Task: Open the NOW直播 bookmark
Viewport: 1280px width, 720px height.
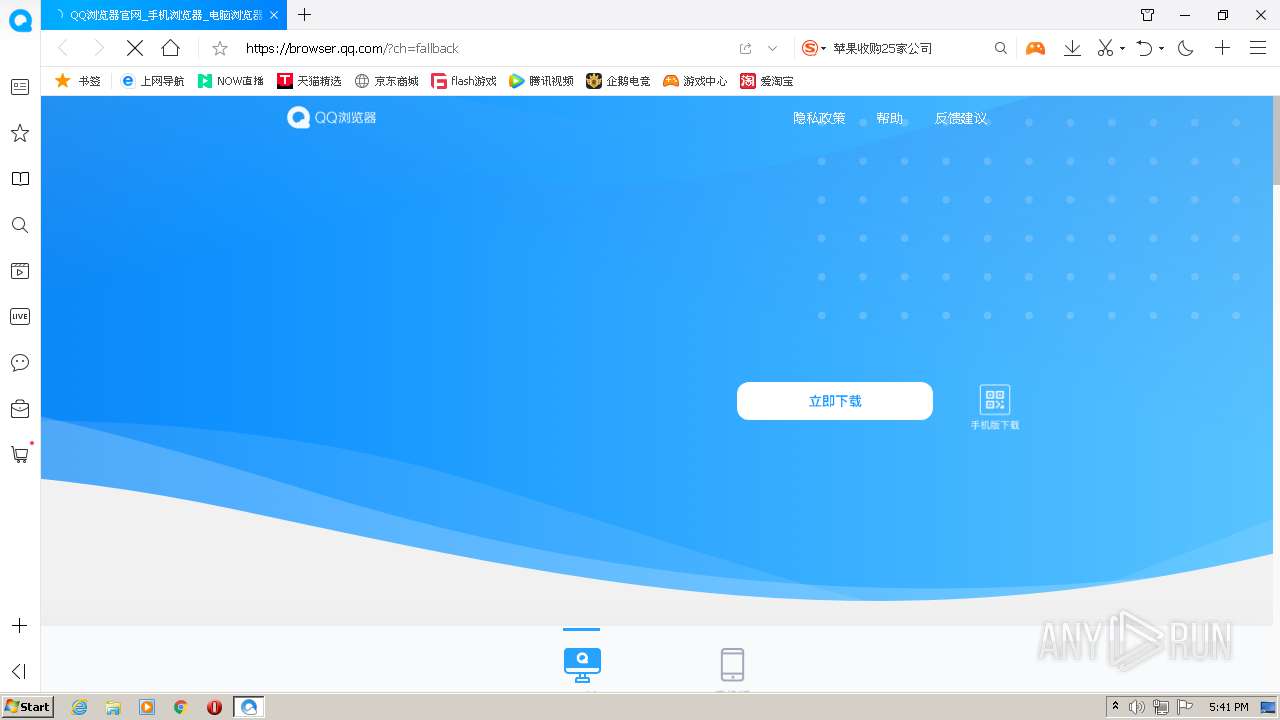Action: [x=231, y=81]
